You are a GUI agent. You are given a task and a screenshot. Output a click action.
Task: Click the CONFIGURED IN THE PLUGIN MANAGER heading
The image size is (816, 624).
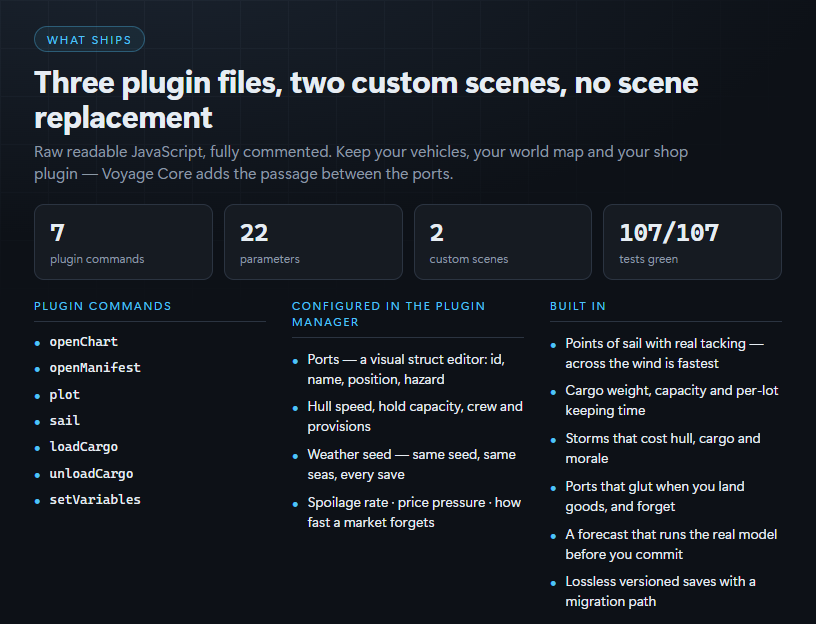pyautogui.click(x=388, y=314)
